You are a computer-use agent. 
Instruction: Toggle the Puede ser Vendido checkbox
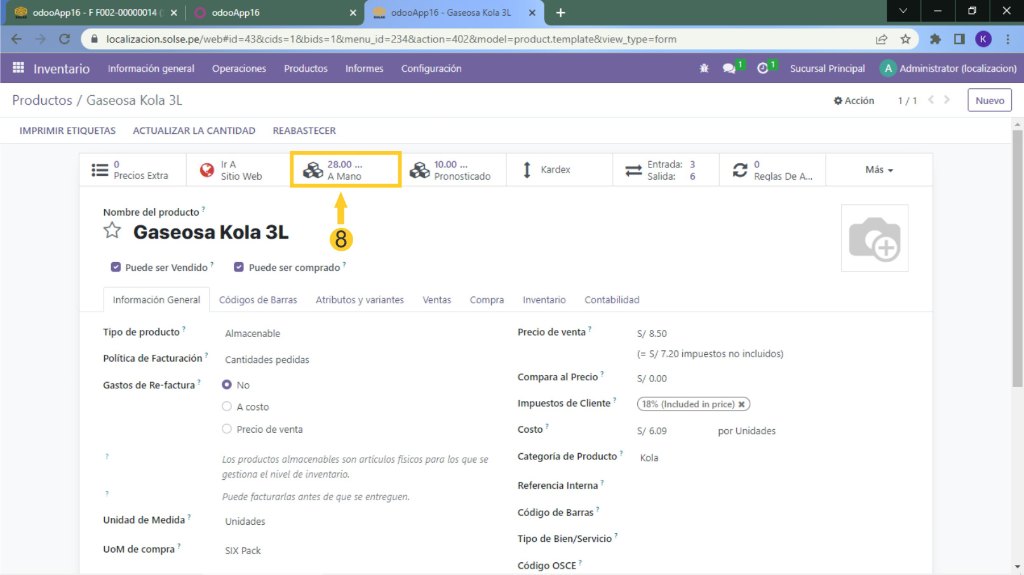[117, 267]
